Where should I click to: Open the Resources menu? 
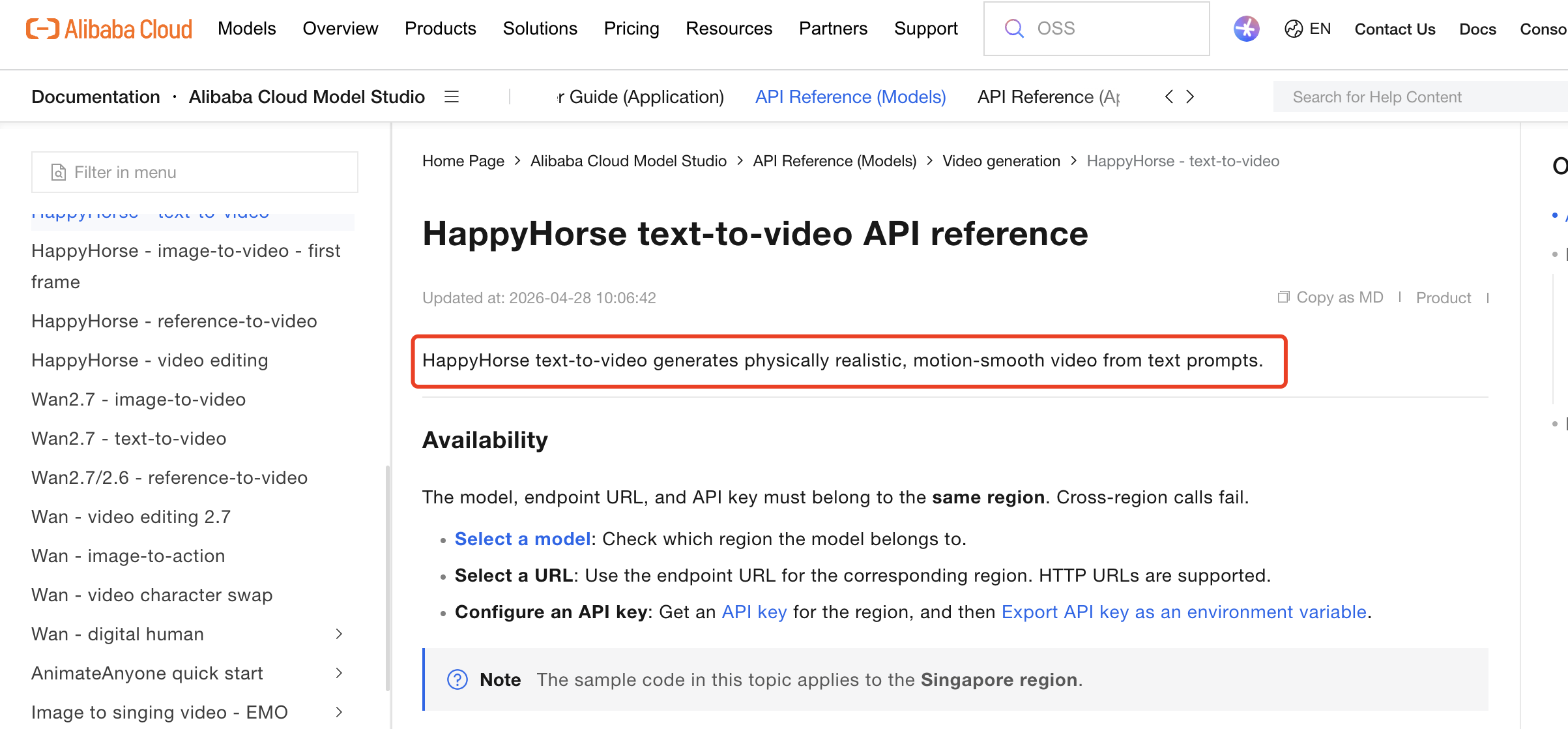(729, 29)
